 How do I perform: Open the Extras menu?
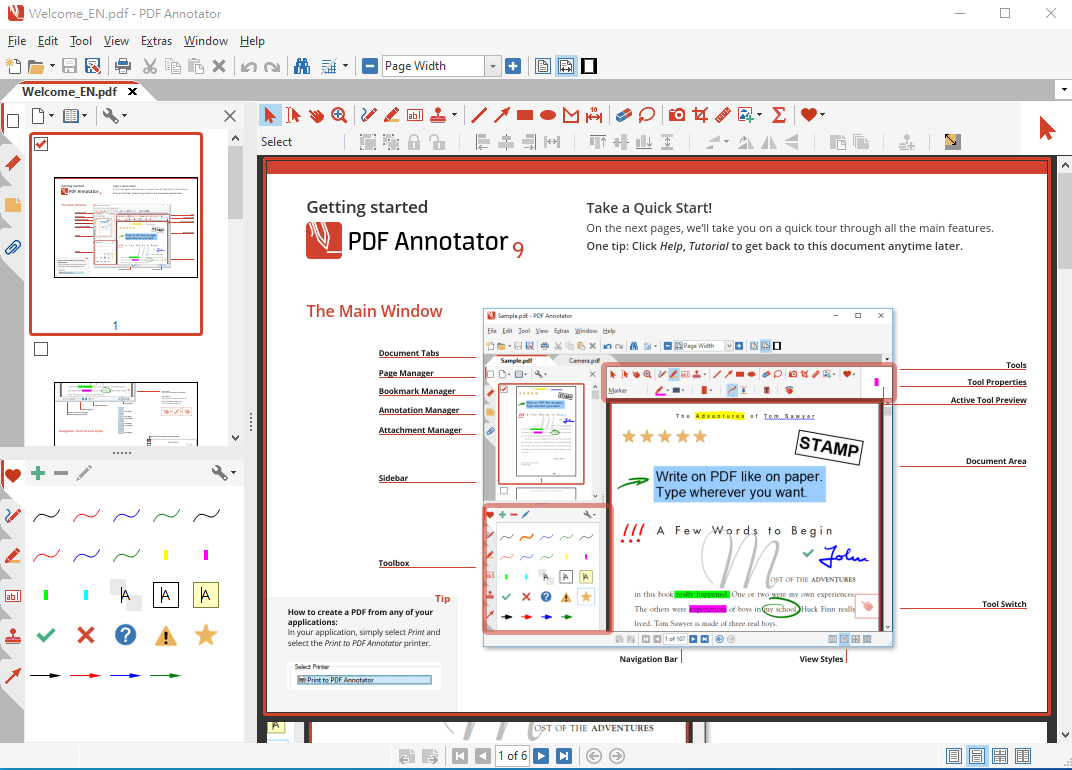click(x=156, y=41)
